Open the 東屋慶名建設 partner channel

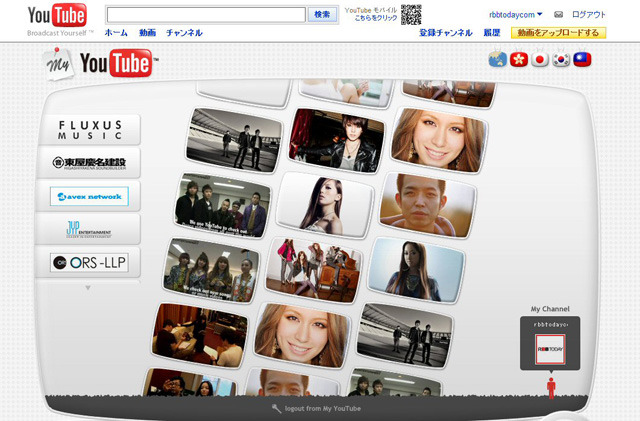coord(90,163)
